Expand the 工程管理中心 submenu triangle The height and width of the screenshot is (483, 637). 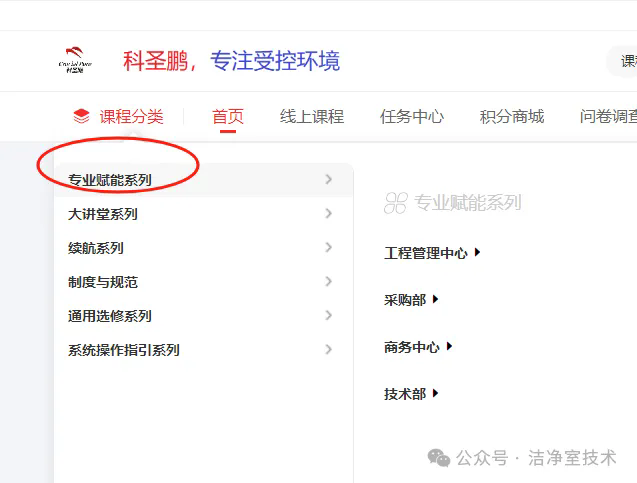click(x=478, y=253)
